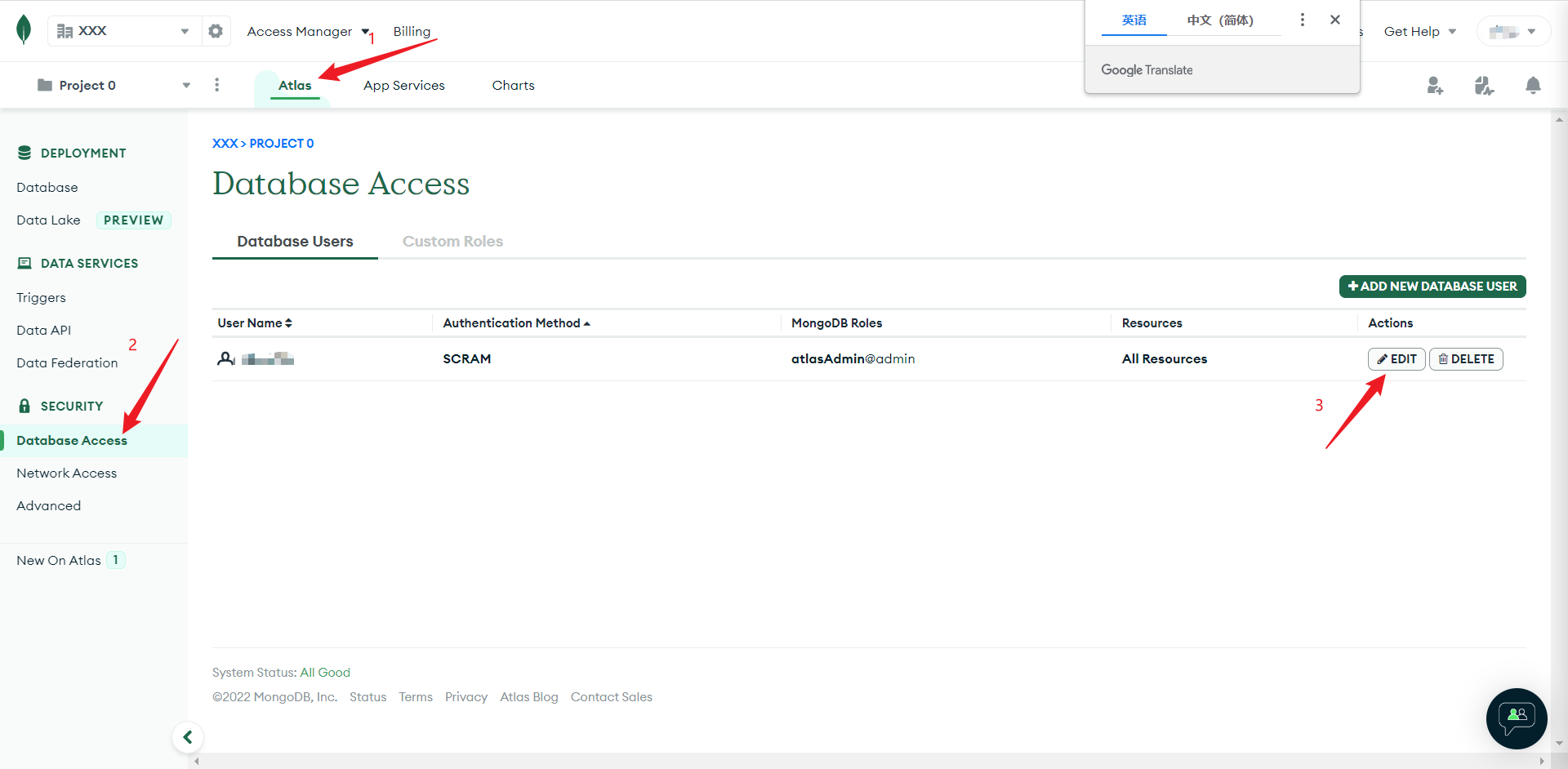Image resolution: width=1568 pixels, height=769 pixels.
Task: Switch to the Custom Roles tab
Action: (x=452, y=242)
